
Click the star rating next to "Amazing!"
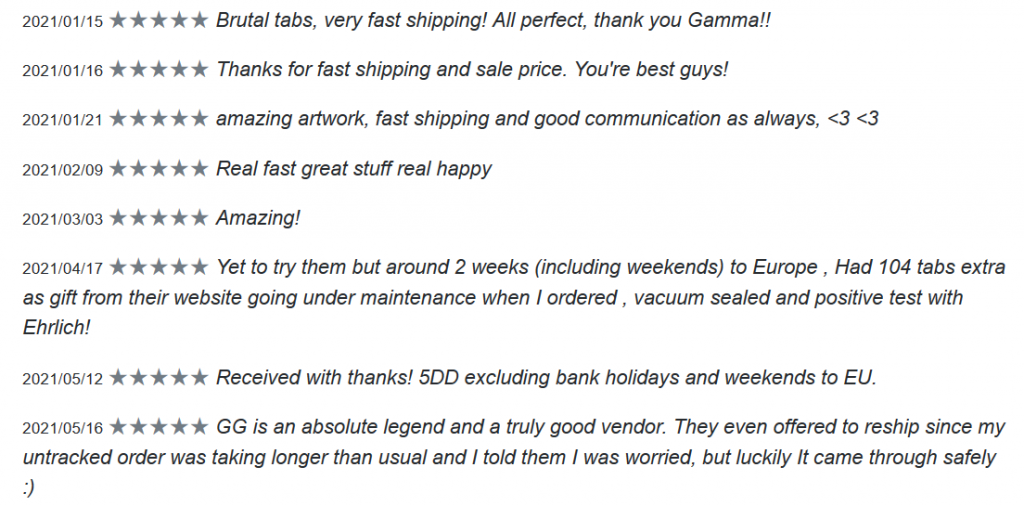(159, 218)
